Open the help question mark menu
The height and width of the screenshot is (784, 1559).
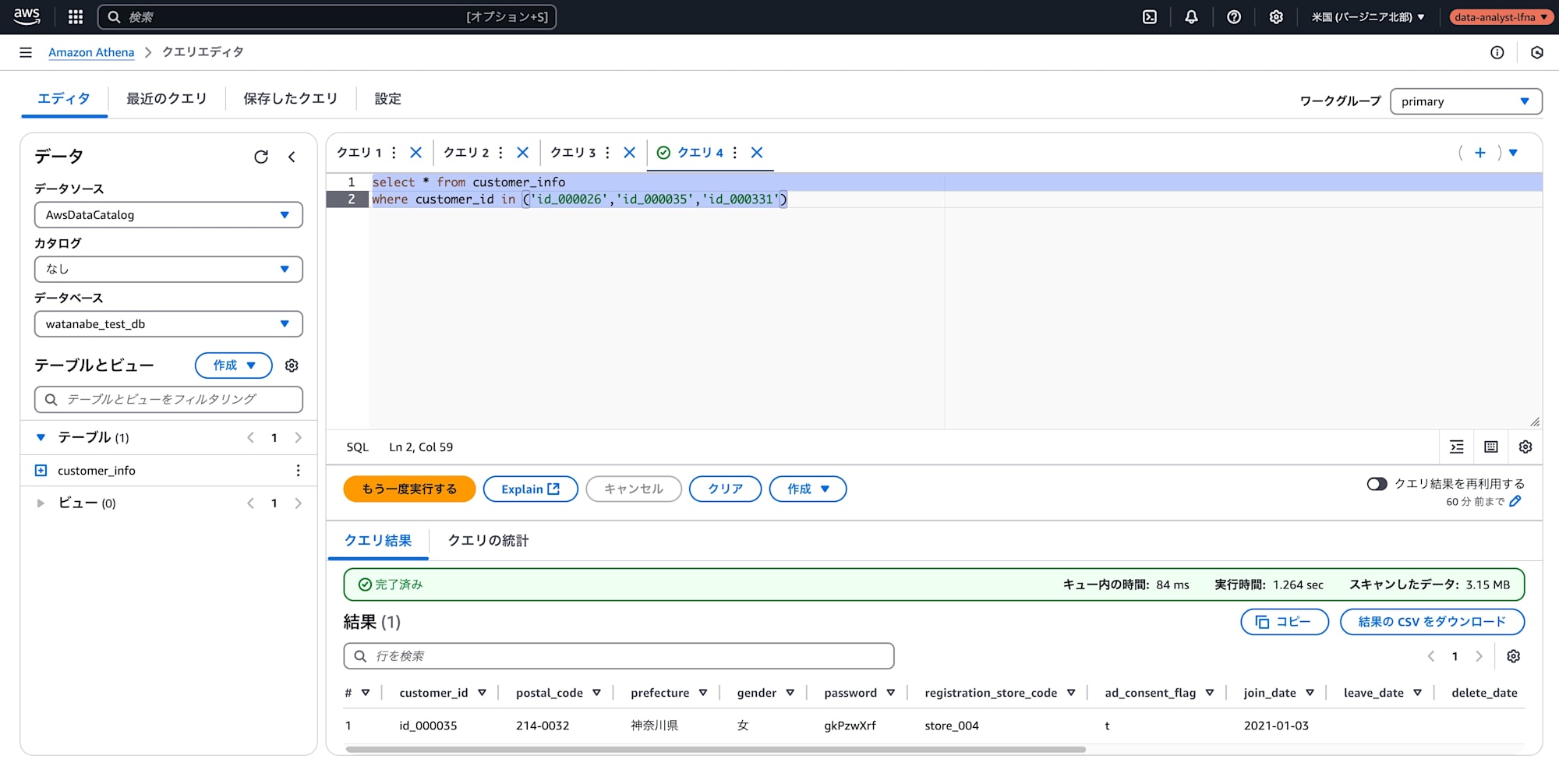coord(1233,16)
